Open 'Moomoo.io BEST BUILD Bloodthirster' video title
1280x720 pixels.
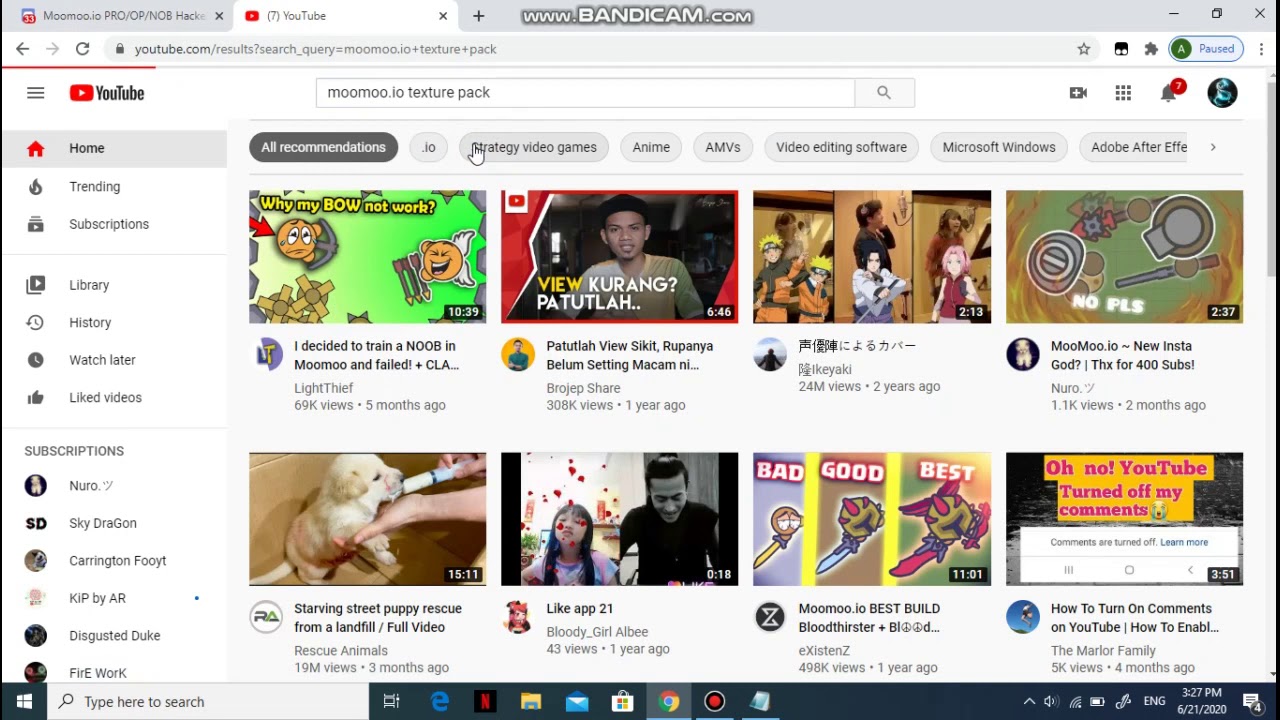[x=869, y=618]
